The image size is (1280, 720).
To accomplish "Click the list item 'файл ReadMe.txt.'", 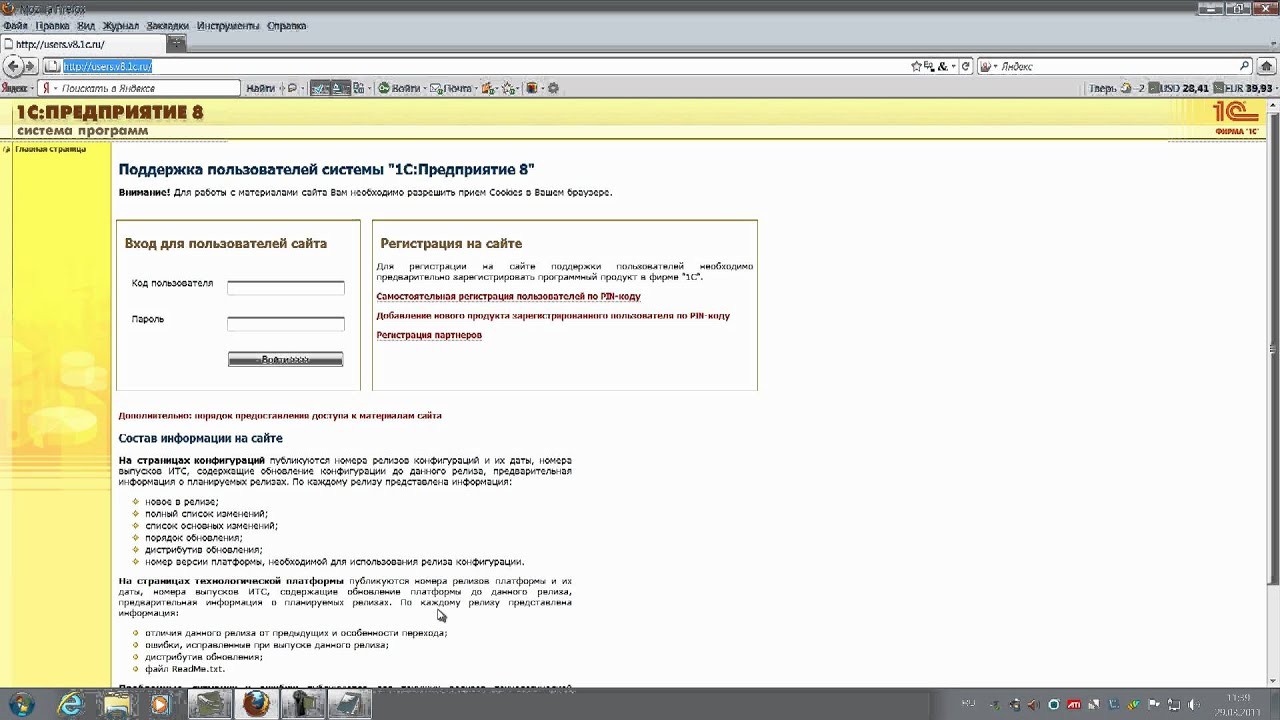I will 185,669.
